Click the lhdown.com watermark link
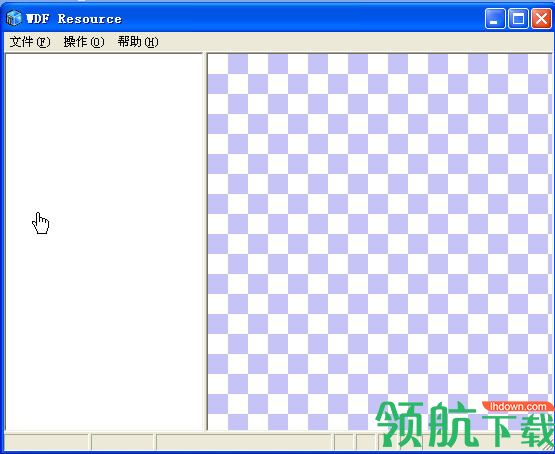Viewport: 555px width, 454px height. [518, 407]
